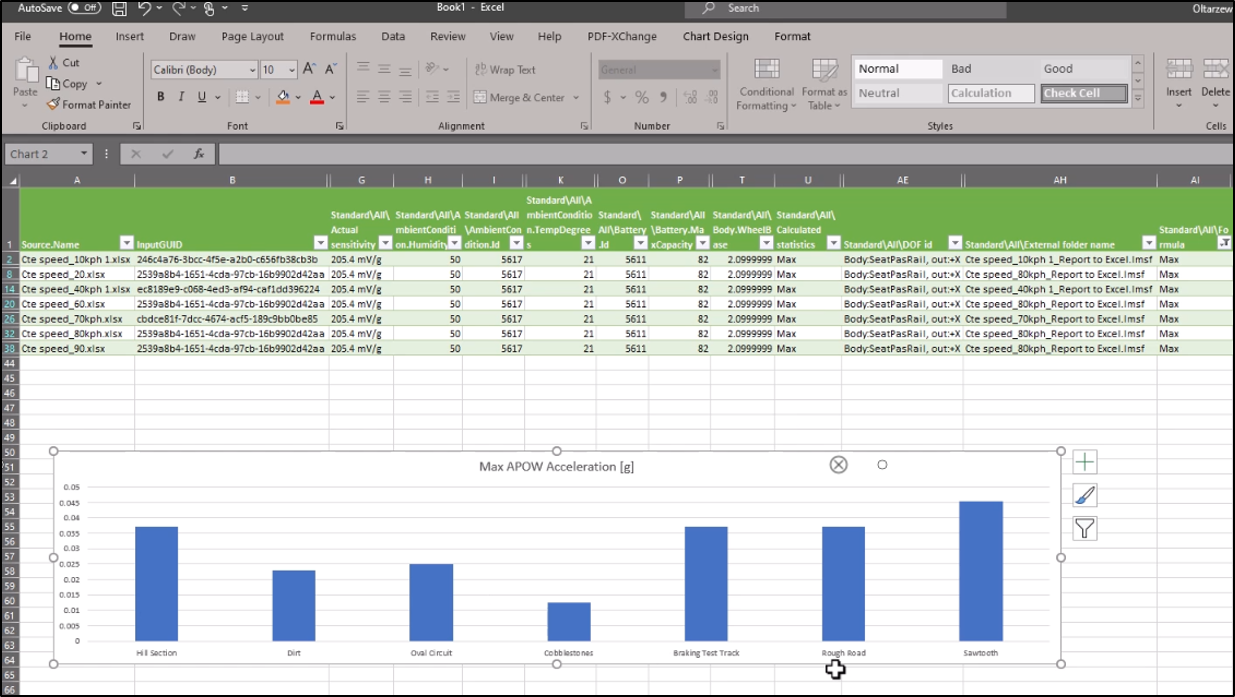Open the Chart Filters funnel icon
The image size is (1235, 697).
1085,528
